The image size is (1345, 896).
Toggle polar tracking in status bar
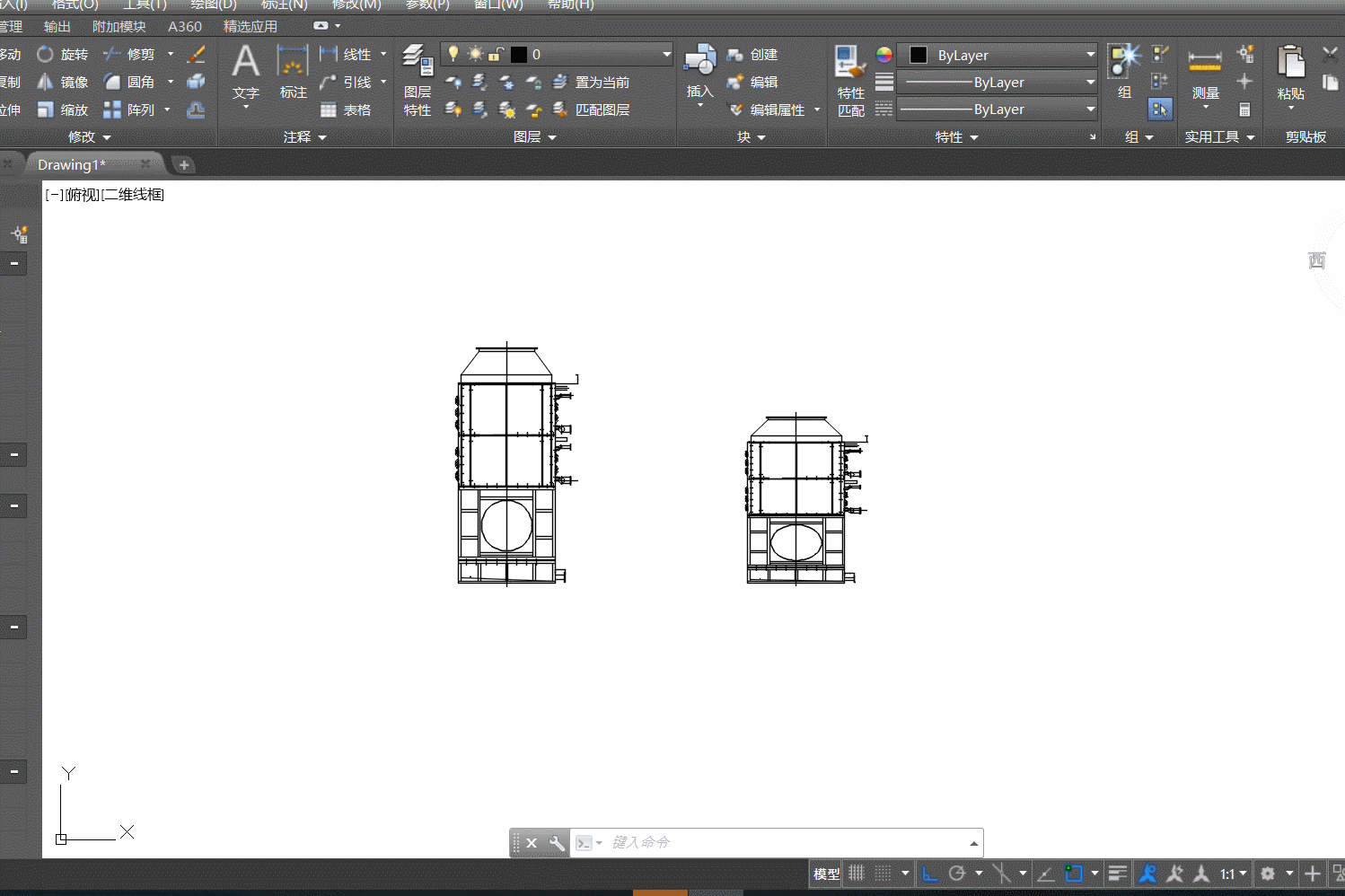tap(957, 874)
